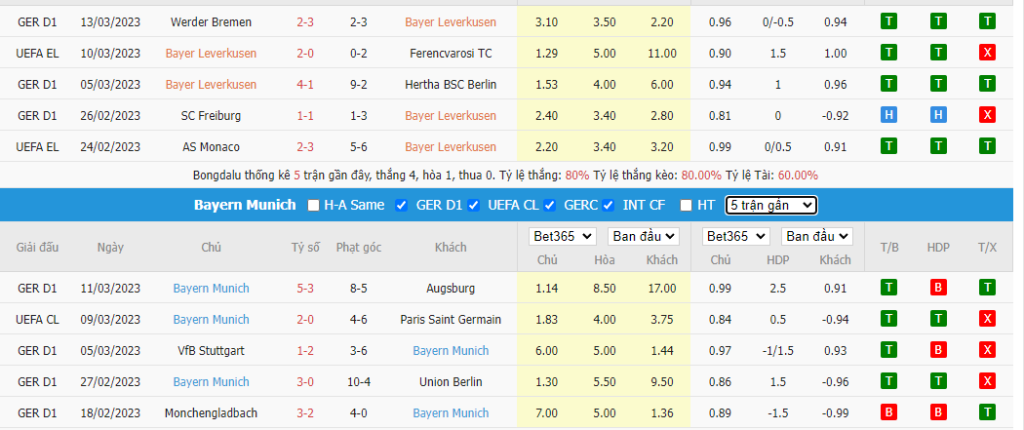Click the red X badge in VfB Stuttgart row
Image resolution: width=1024 pixels, height=430 pixels.
coord(987,350)
